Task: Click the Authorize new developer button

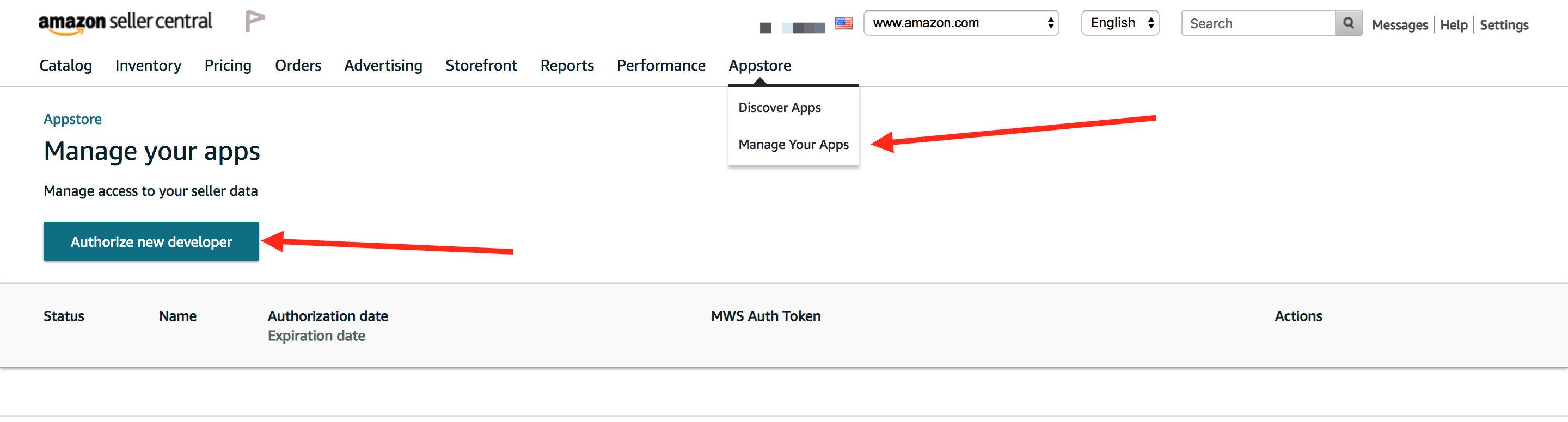Action: point(151,241)
